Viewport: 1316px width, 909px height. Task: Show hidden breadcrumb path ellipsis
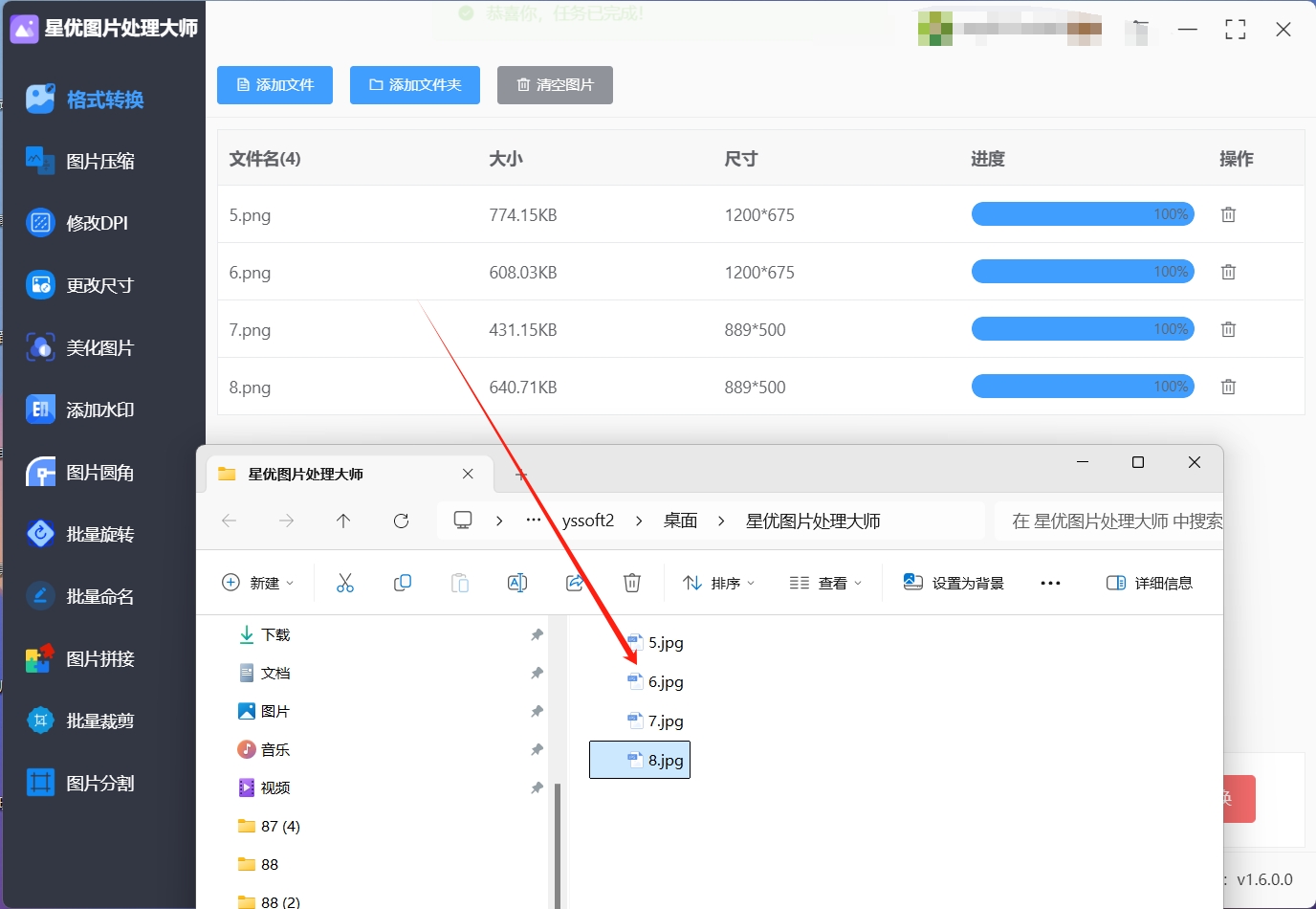[x=534, y=521]
